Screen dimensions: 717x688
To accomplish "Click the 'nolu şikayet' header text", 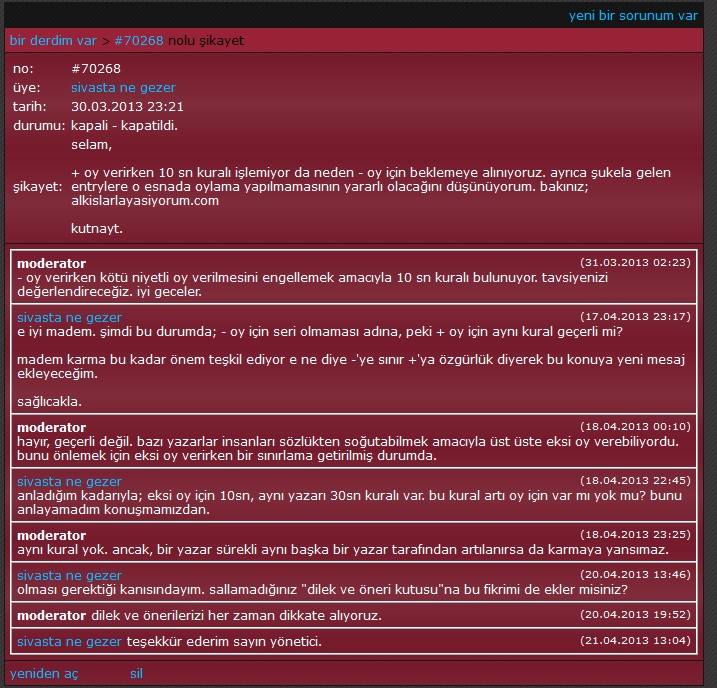I will pyautogui.click(x=206, y=41).
